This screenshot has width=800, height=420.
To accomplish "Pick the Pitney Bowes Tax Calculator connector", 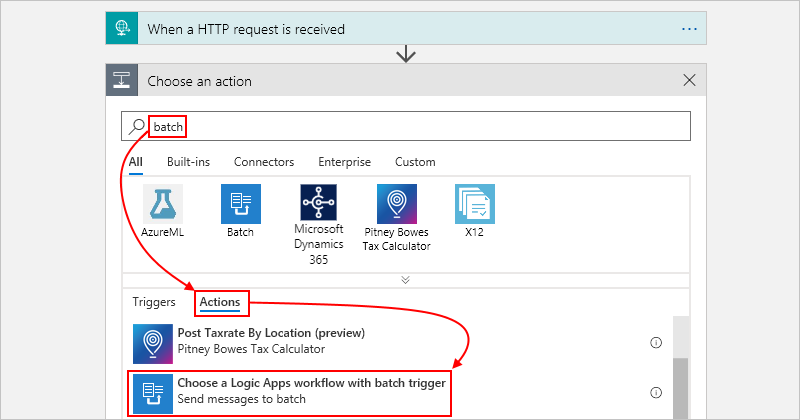I will pos(396,203).
